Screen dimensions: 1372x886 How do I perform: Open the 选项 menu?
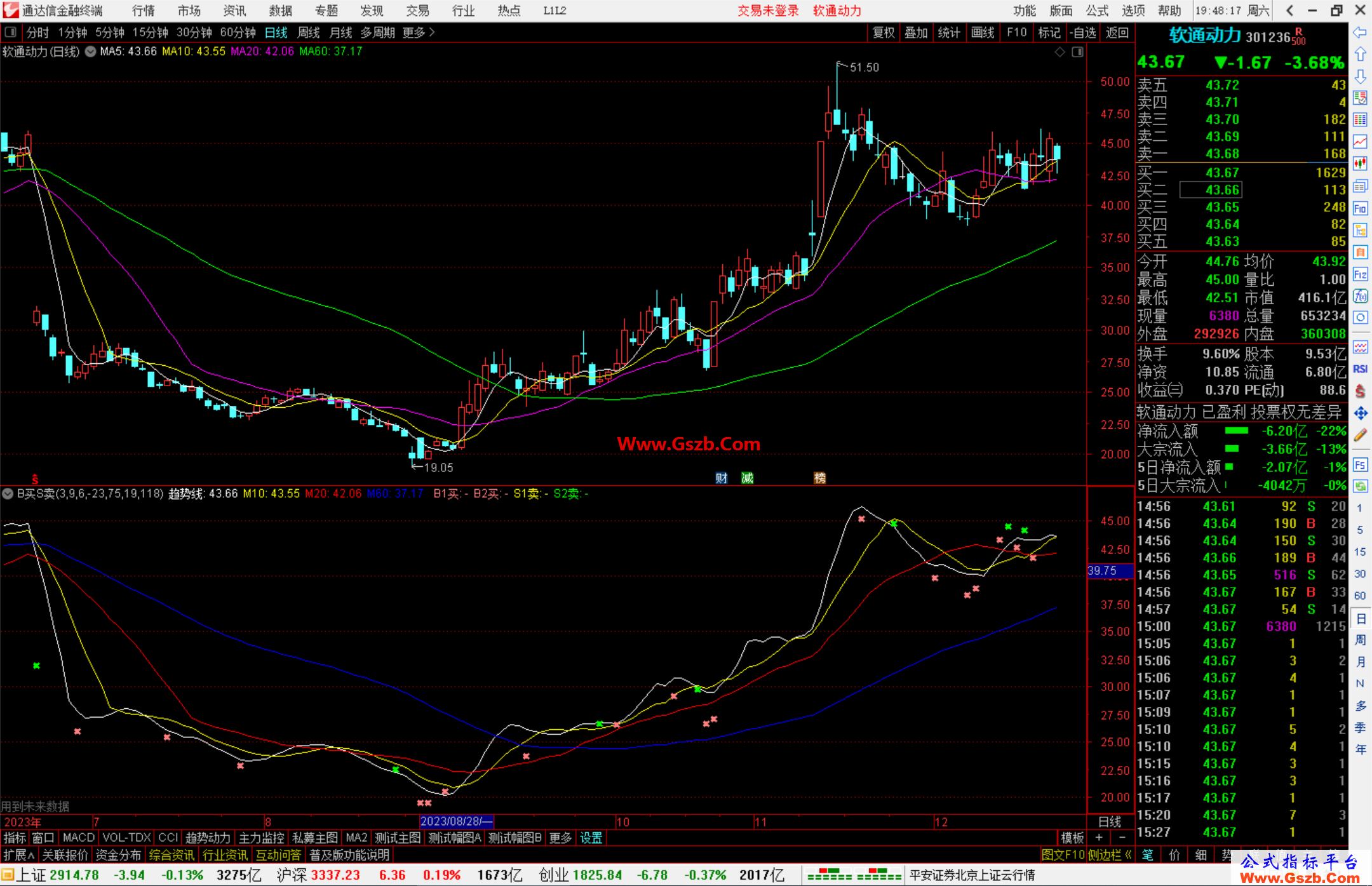click(1133, 11)
